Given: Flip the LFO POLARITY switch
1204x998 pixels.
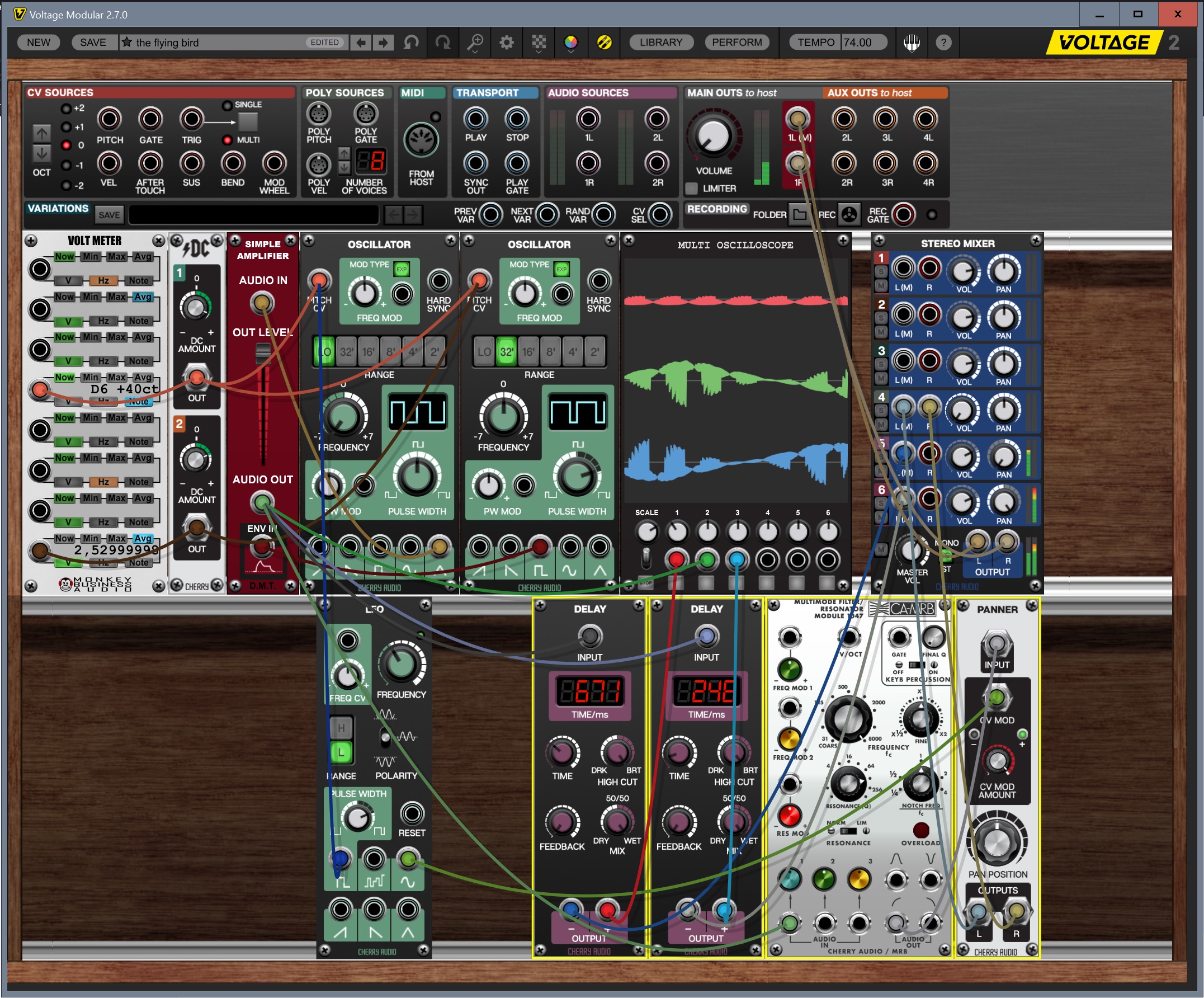Looking at the screenshot, I should tap(386, 738).
